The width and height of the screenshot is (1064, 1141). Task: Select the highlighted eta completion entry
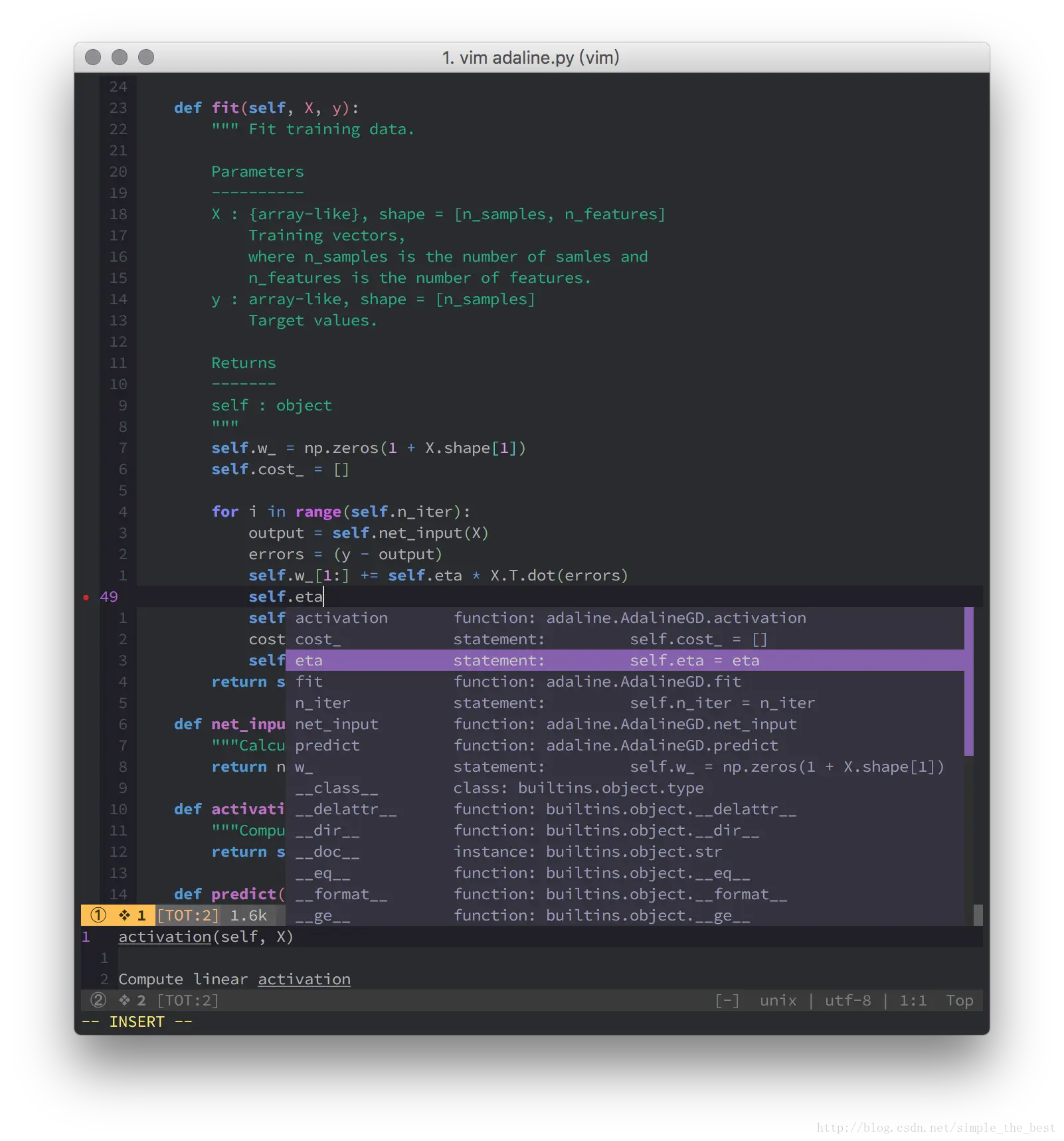pyautogui.click(x=624, y=660)
